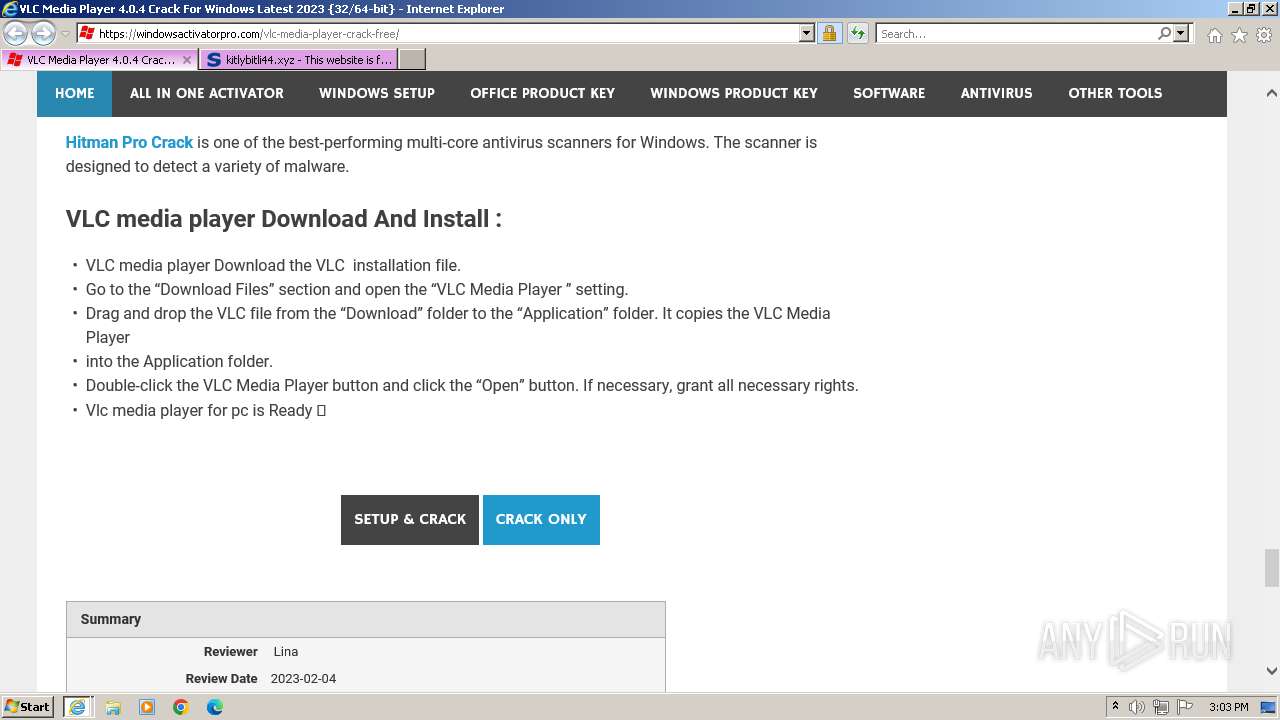The width and height of the screenshot is (1280, 720).
Task: Click the 'Reviewer' label
Action: (x=231, y=652)
